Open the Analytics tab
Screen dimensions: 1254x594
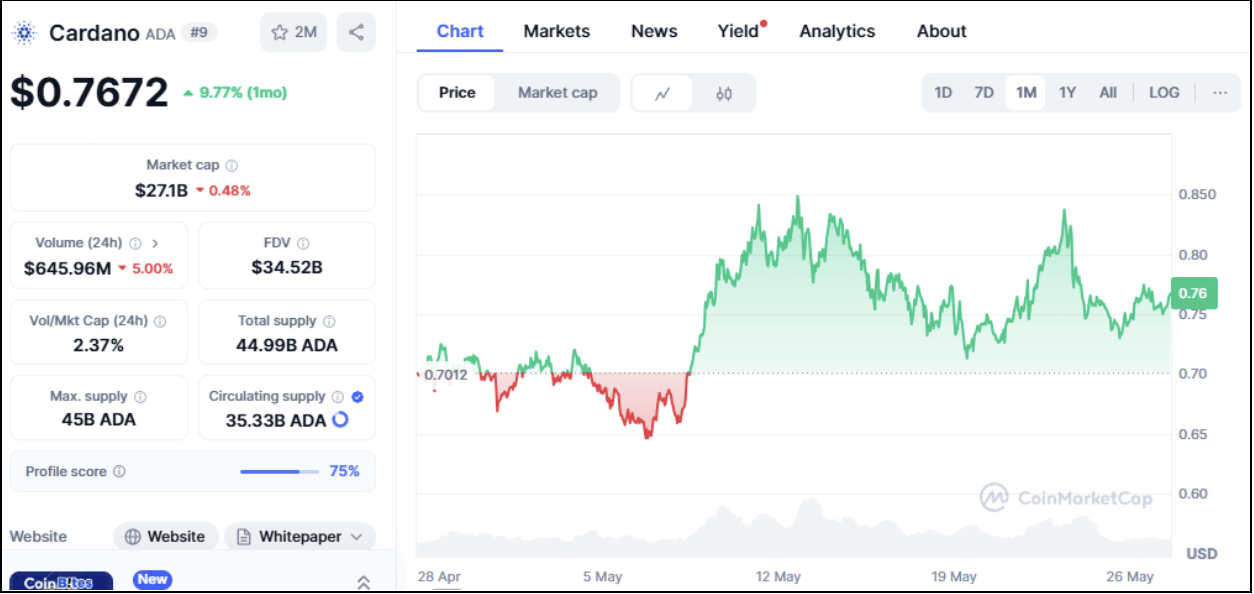[837, 31]
